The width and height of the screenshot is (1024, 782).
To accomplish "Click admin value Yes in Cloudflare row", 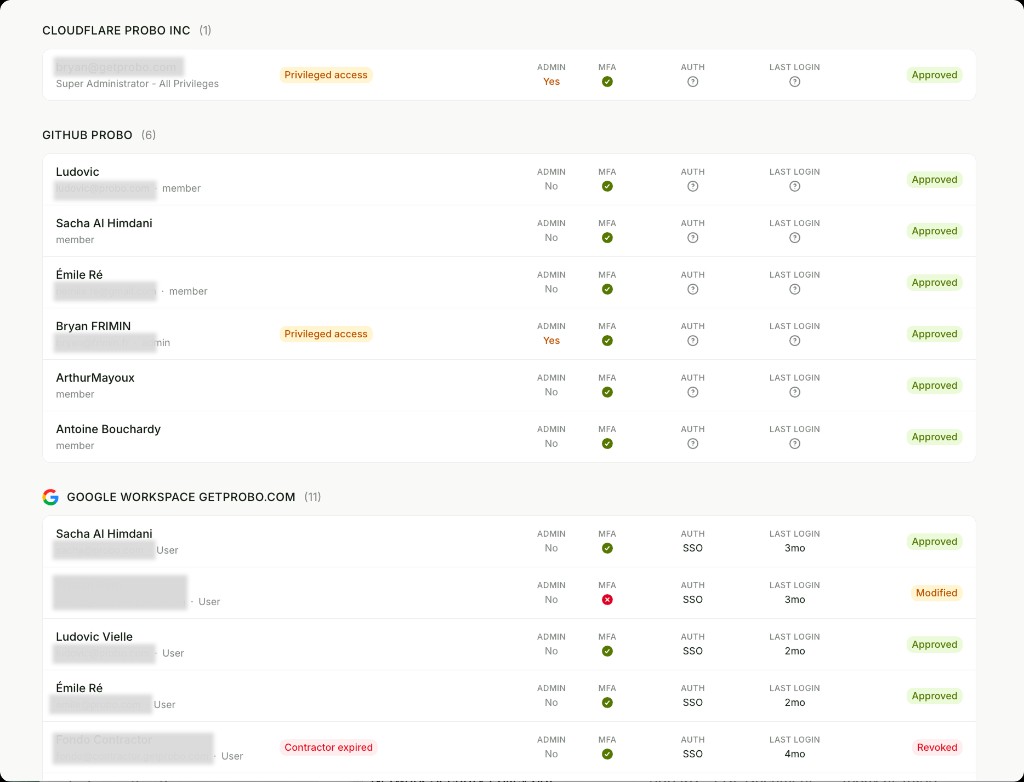I will pyautogui.click(x=552, y=82).
